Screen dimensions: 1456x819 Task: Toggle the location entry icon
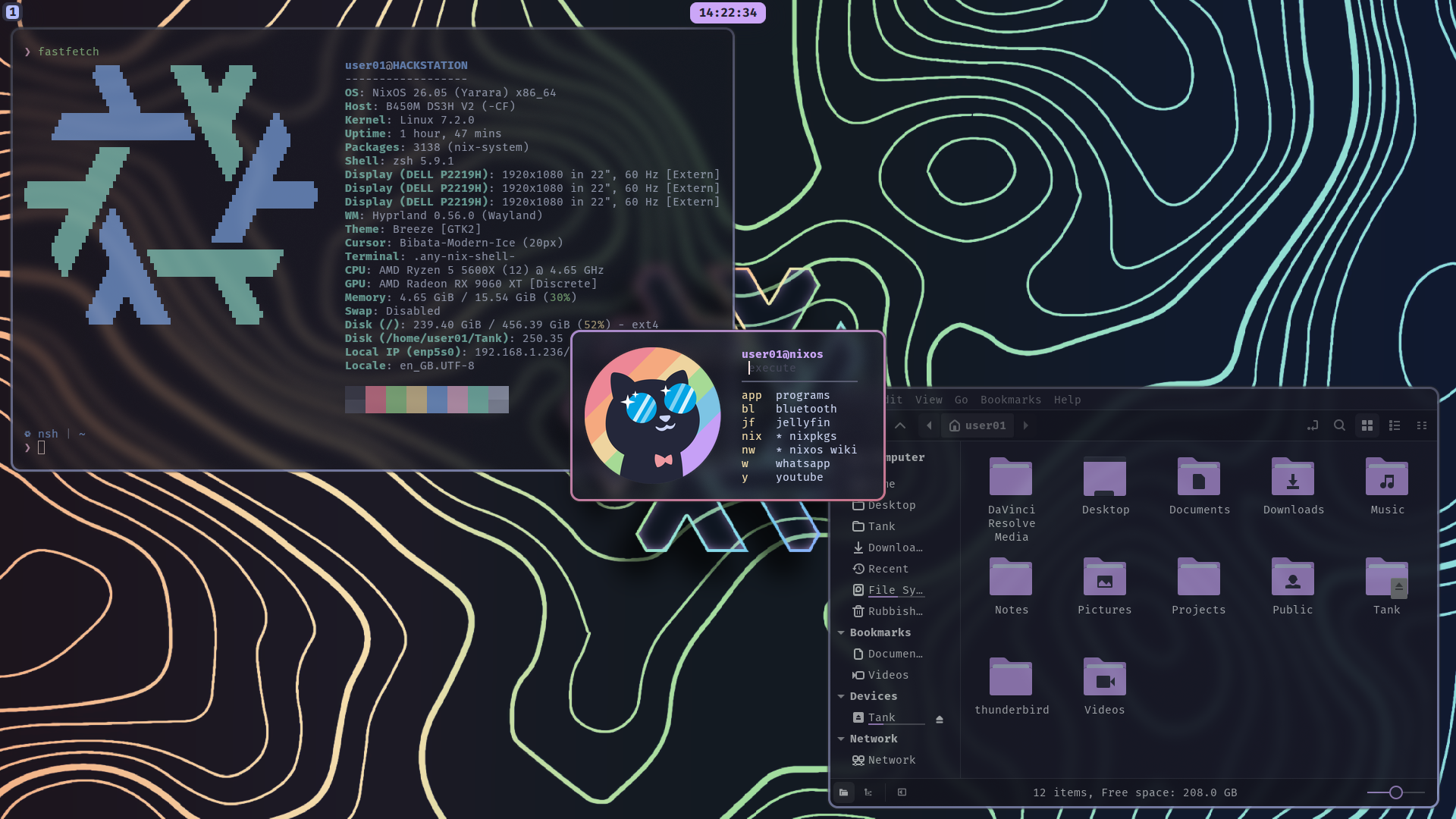[x=1313, y=425]
